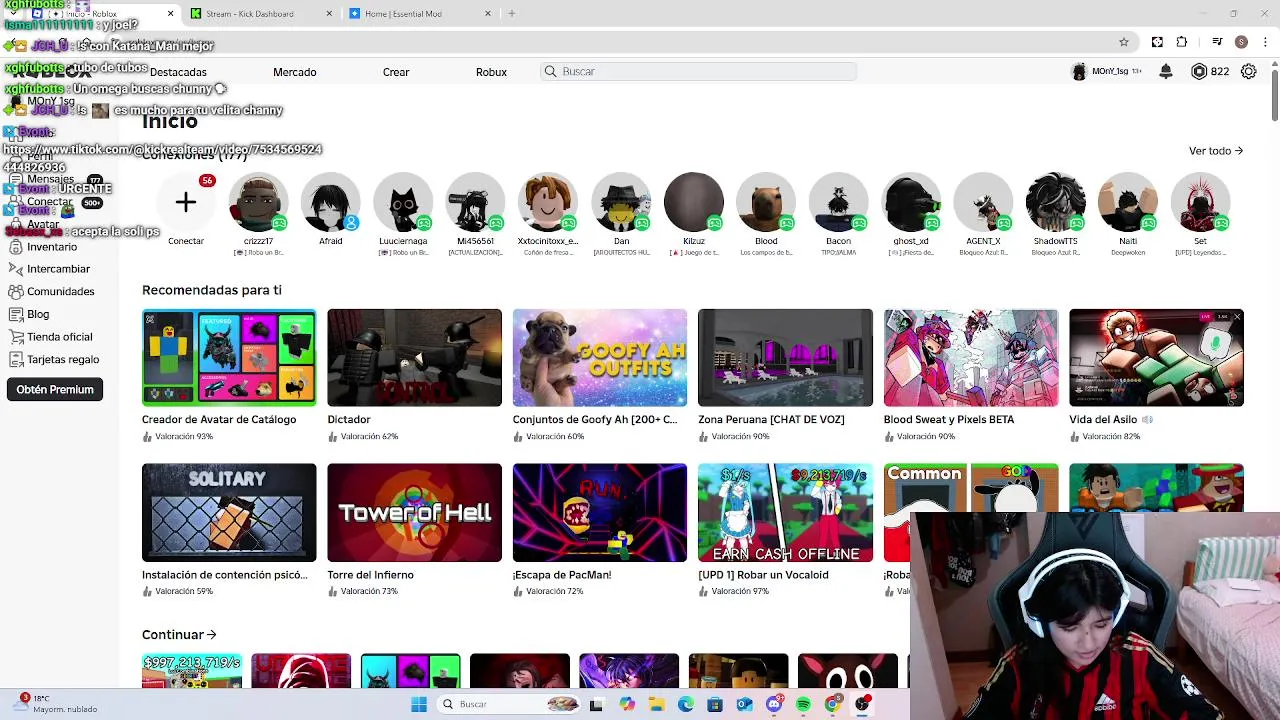Click the Windows Start button
1280x720 pixels.
419,704
